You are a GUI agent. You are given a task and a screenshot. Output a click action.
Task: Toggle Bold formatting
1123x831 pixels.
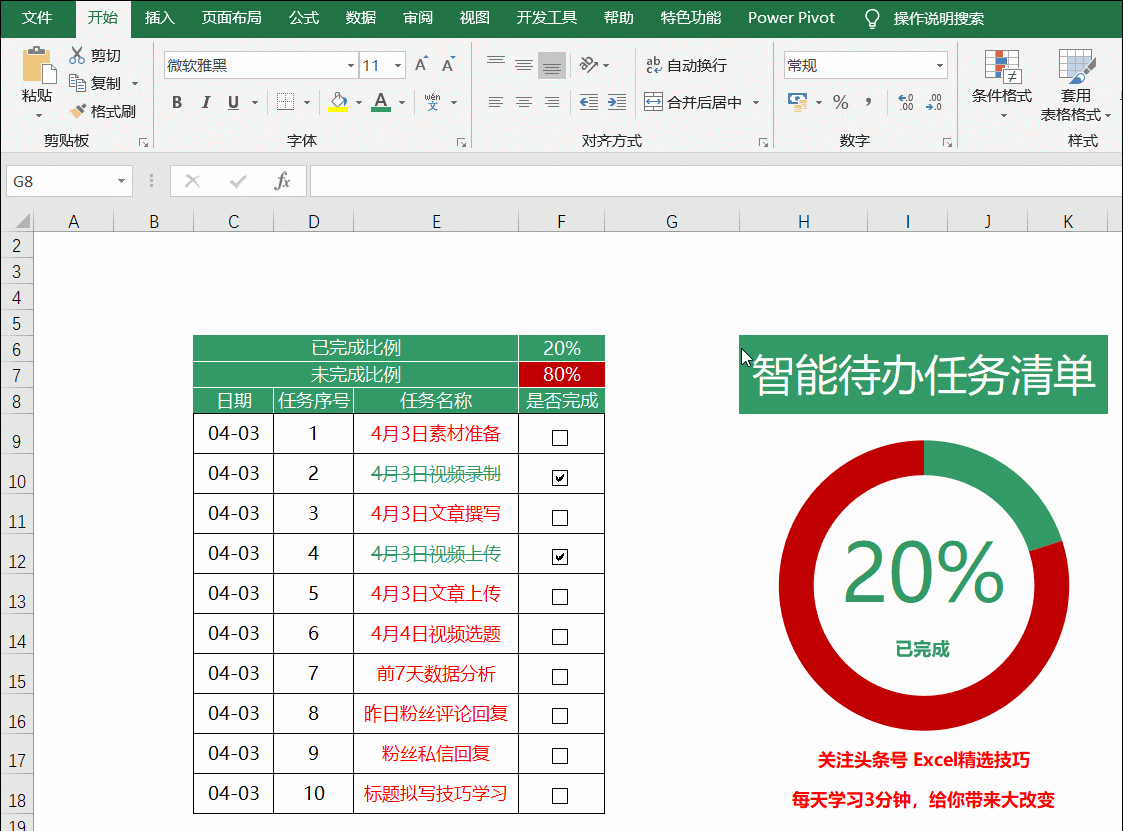click(x=177, y=102)
